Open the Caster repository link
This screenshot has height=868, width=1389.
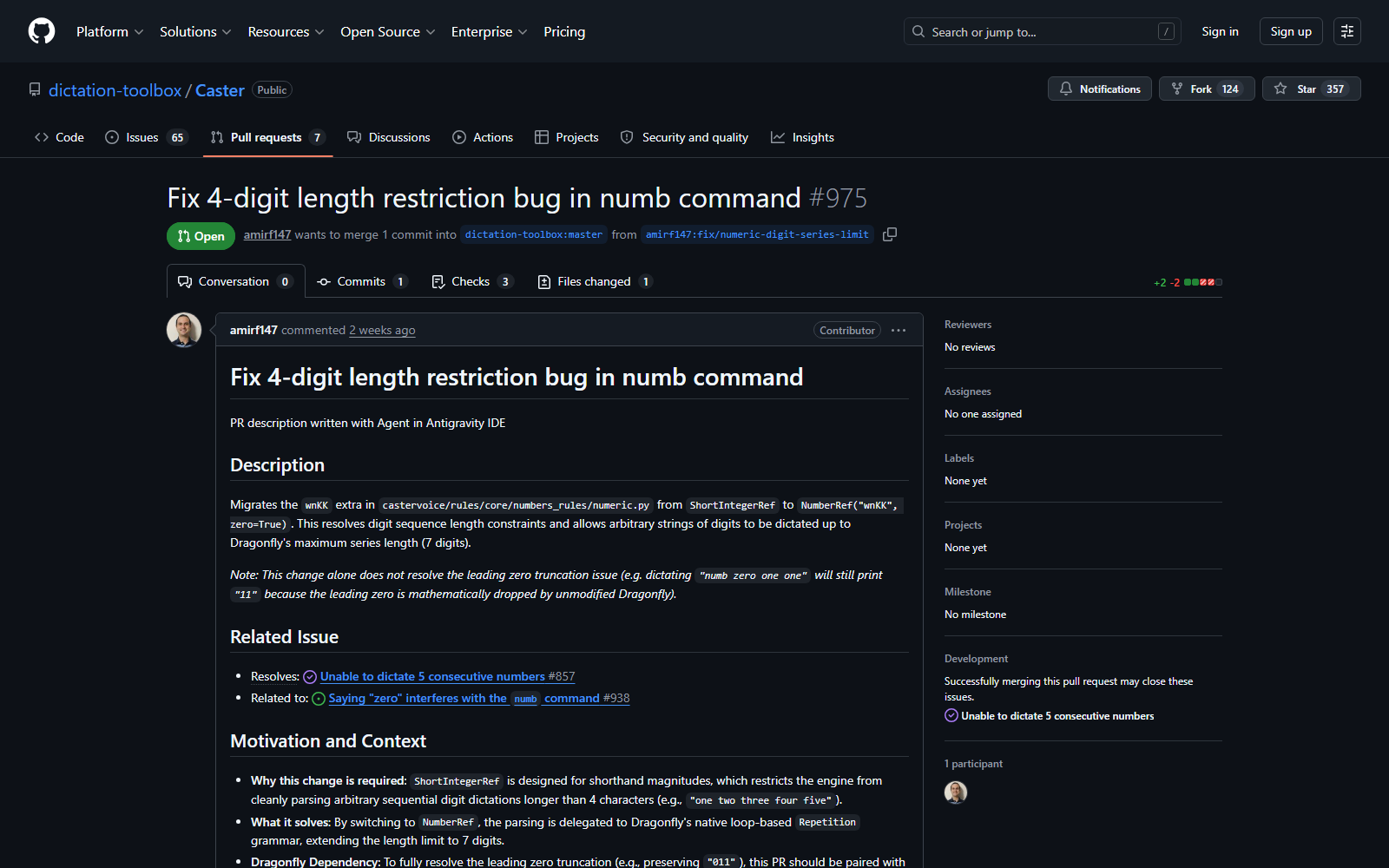pyautogui.click(x=220, y=90)
